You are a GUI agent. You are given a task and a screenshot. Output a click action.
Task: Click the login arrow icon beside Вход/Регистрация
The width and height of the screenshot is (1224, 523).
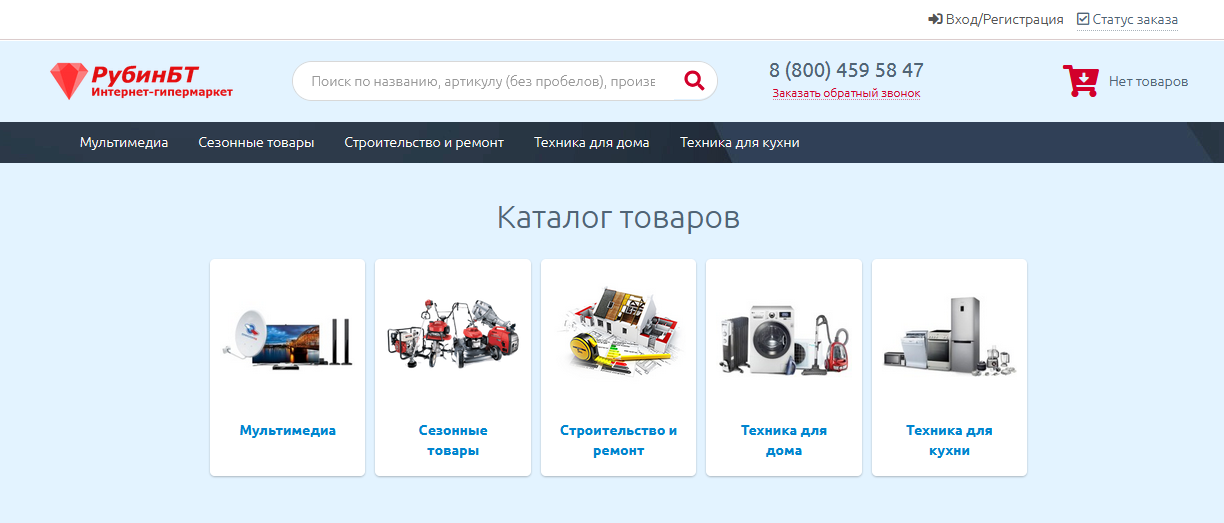[935, 19]
